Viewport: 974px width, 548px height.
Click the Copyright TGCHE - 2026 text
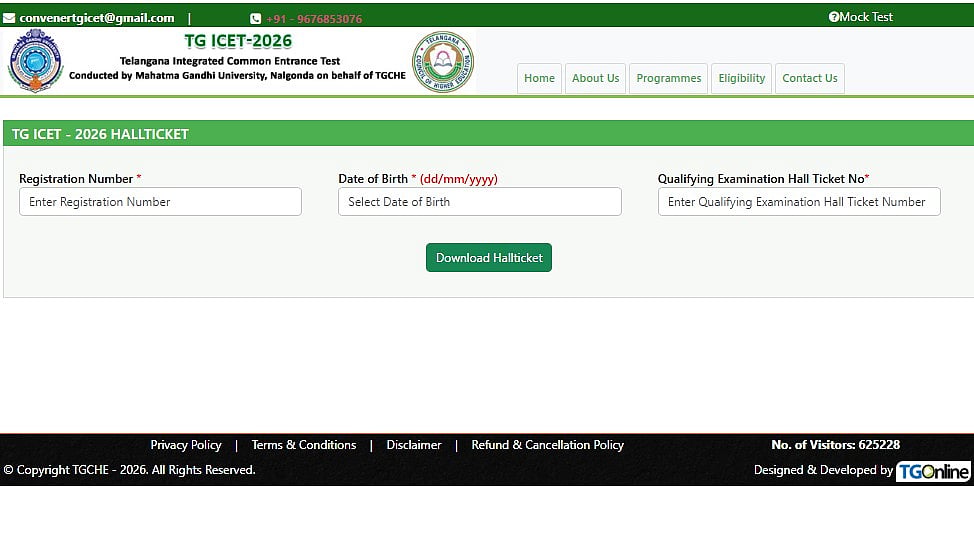click(129, 470)
